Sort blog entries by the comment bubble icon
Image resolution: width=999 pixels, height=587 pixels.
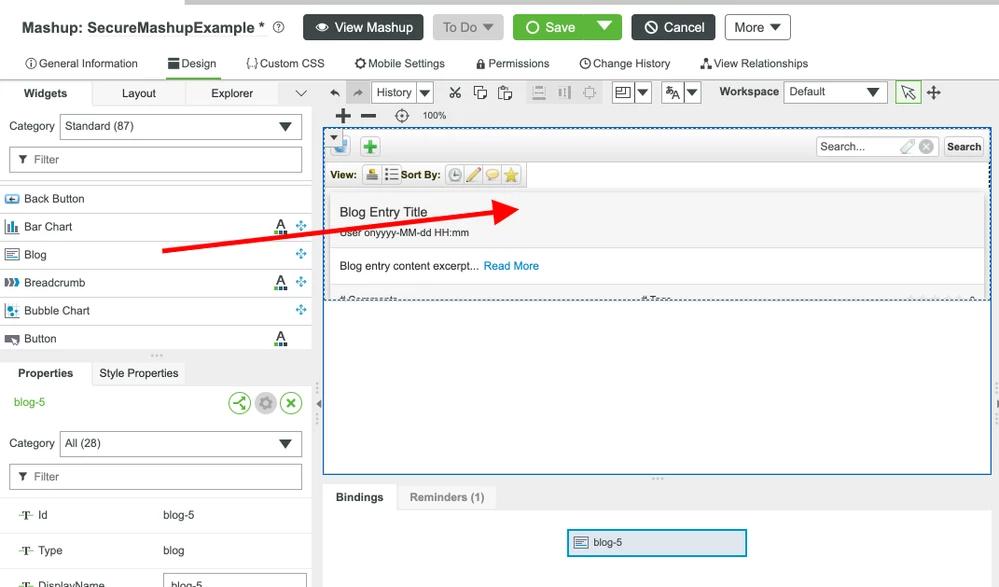[x=492, y=175]
